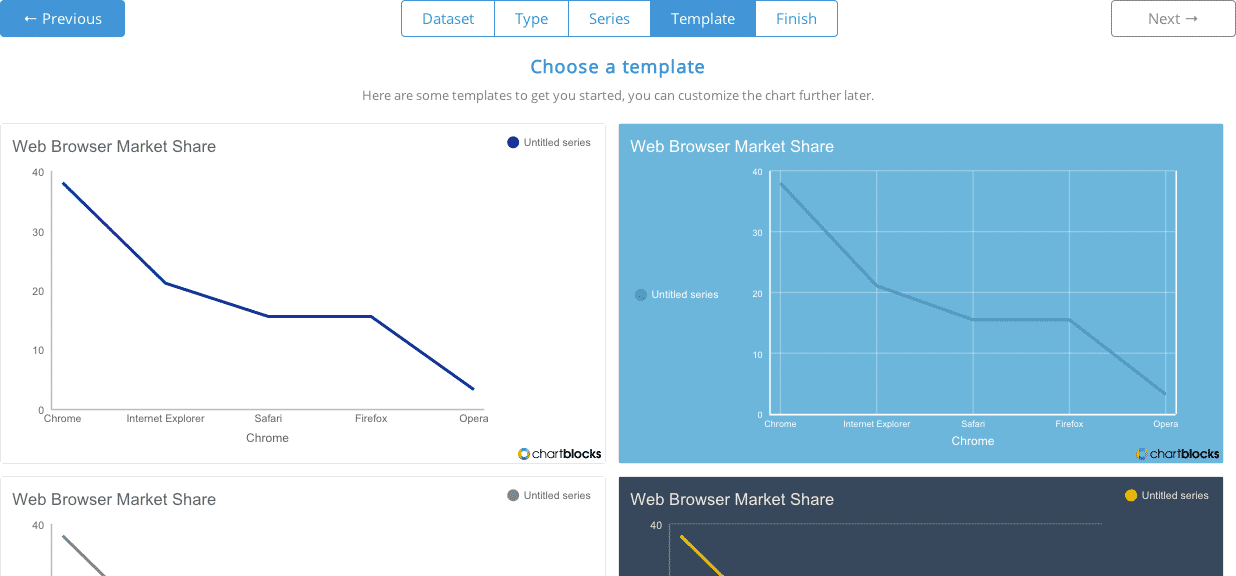Click dark blue legend dot in first template
Image resolution: width=1236 pixels, height=576 pixels.
[513, 142]
